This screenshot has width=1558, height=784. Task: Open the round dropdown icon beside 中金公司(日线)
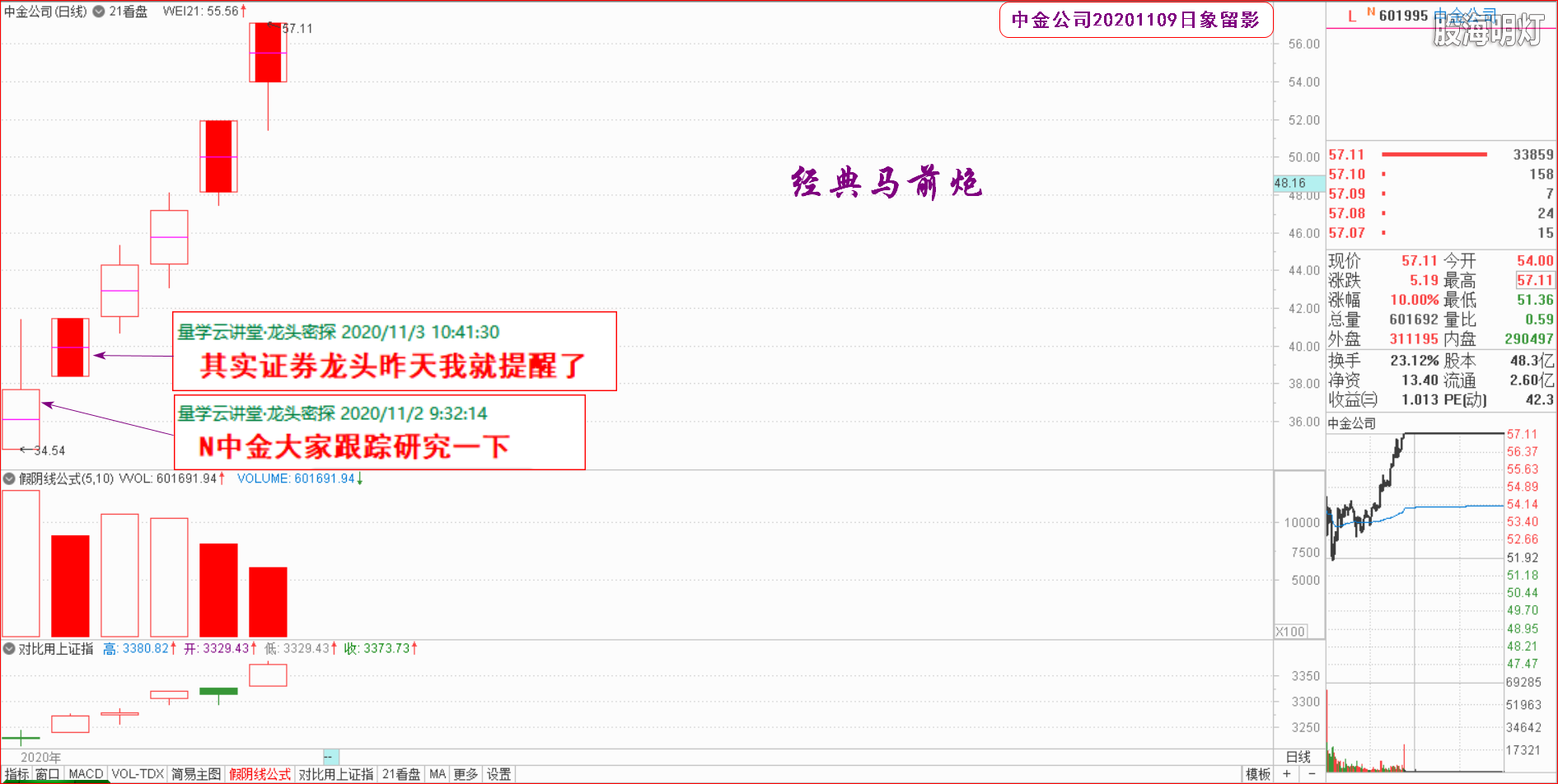(x=99, y=12)
